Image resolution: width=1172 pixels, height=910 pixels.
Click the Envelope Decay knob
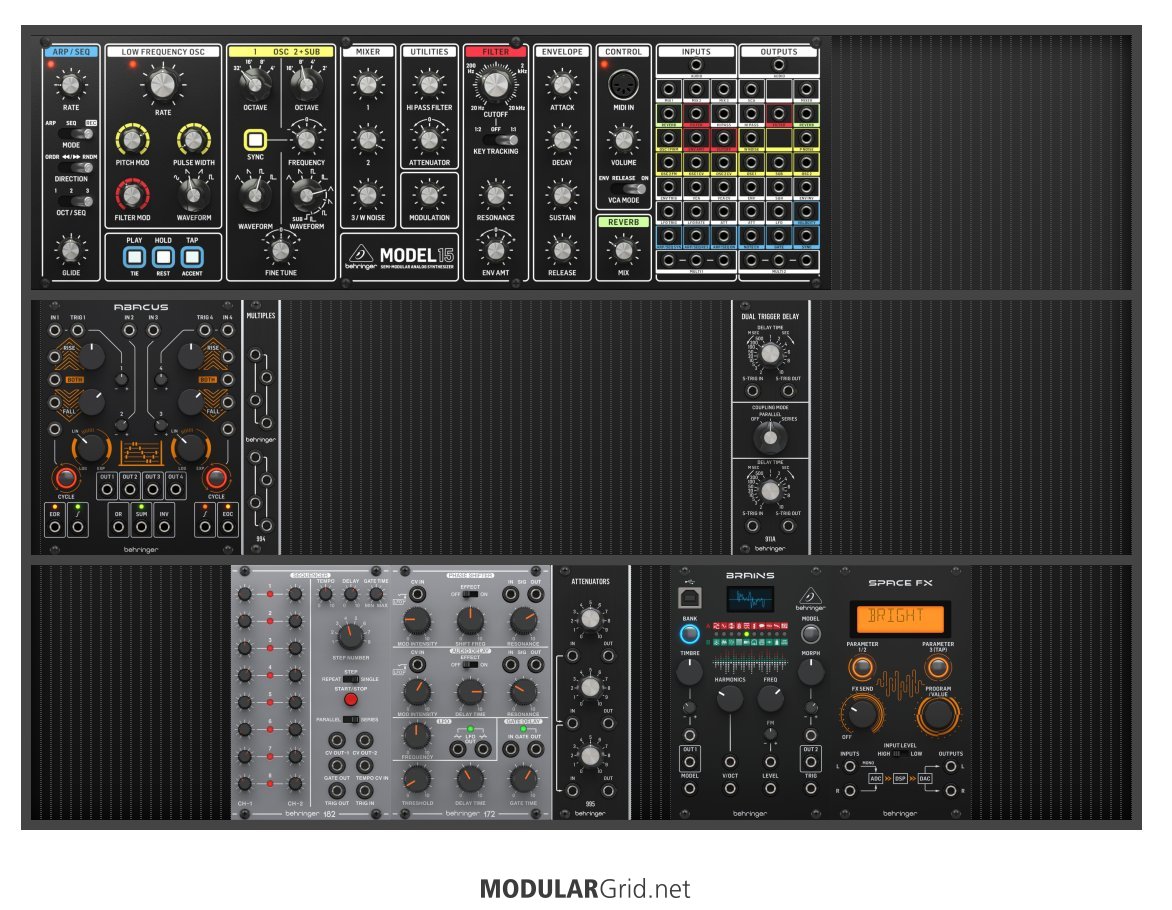[x=561, y=140]
